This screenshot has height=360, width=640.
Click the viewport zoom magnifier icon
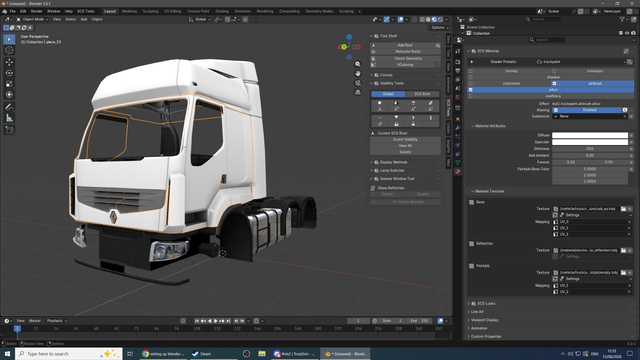[358, 64]
